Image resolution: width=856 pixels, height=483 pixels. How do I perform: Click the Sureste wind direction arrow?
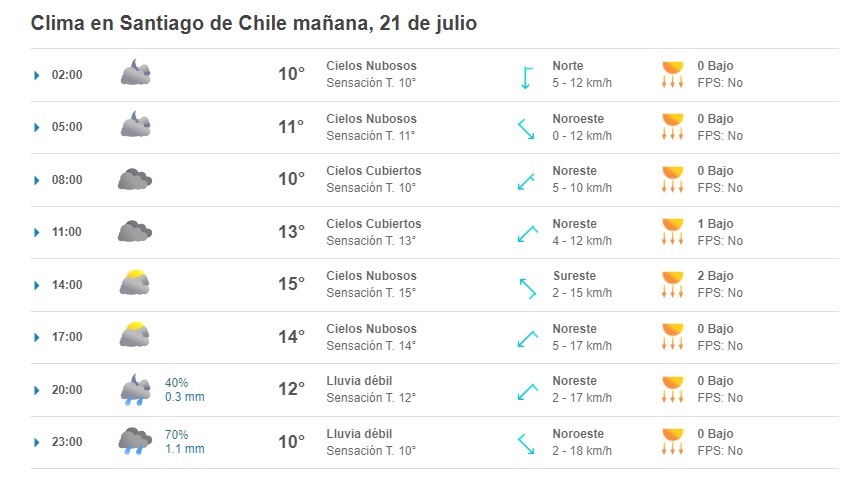click(526, 285)
